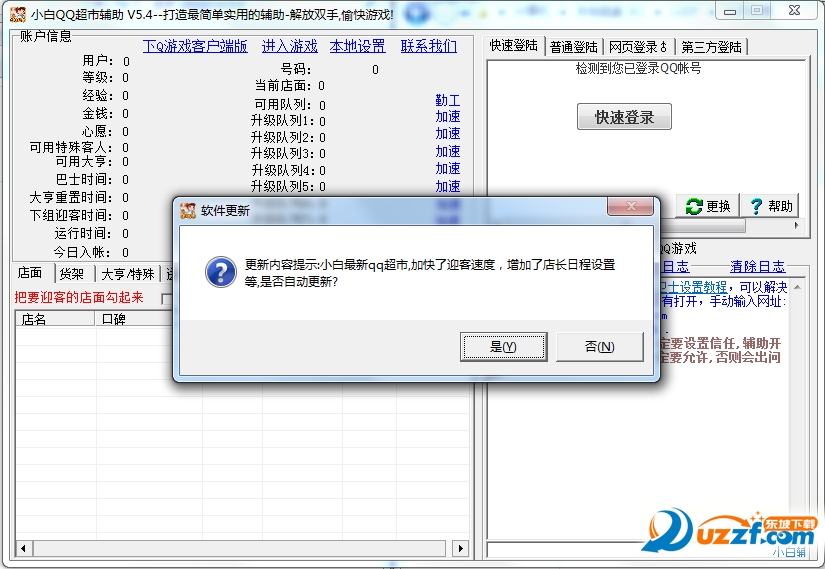Click the 日志 link in the log panel
The height and width of the screenshot is (569, 825).
[676, 267]
